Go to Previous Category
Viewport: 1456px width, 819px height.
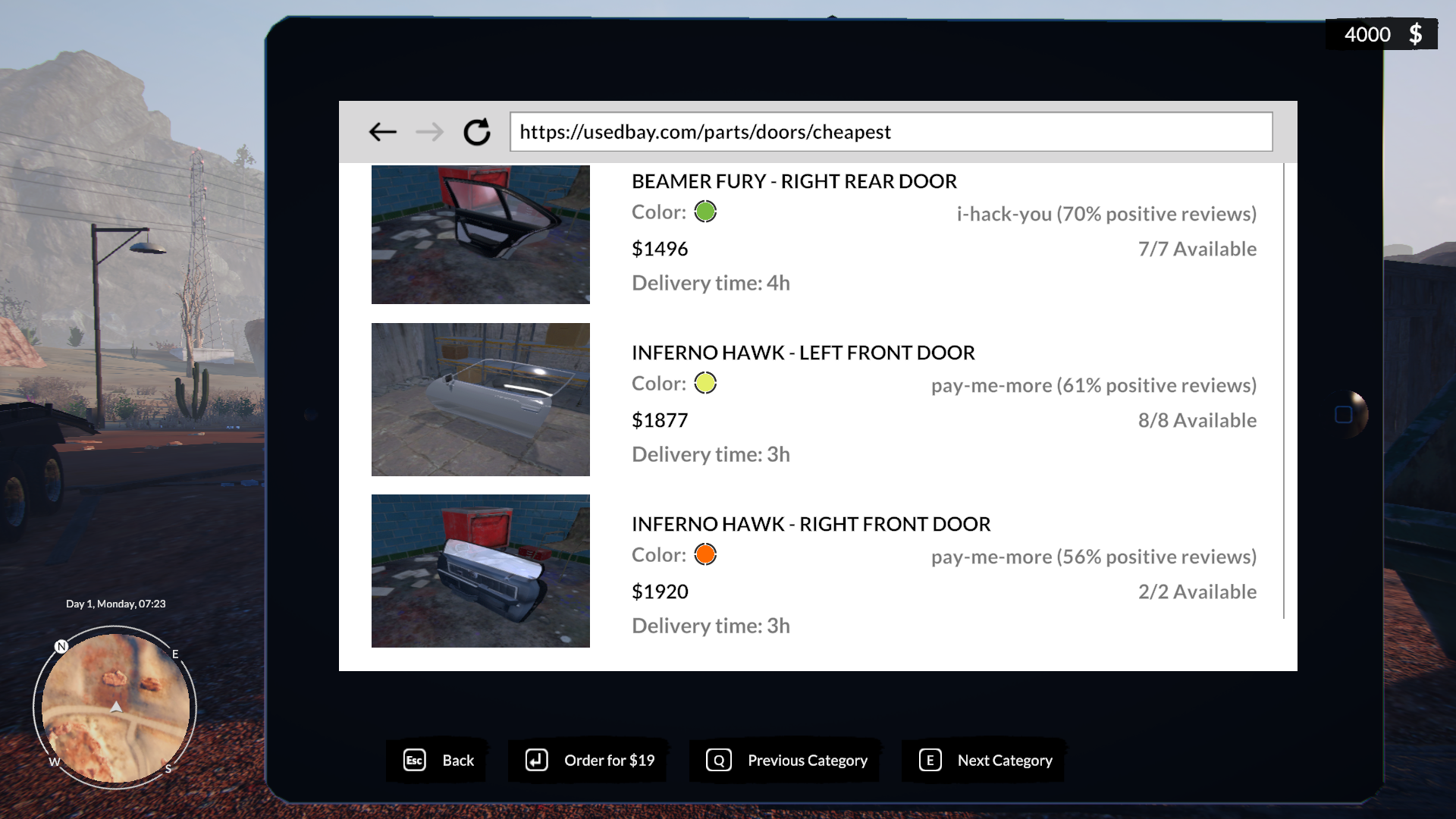[808, 761]
